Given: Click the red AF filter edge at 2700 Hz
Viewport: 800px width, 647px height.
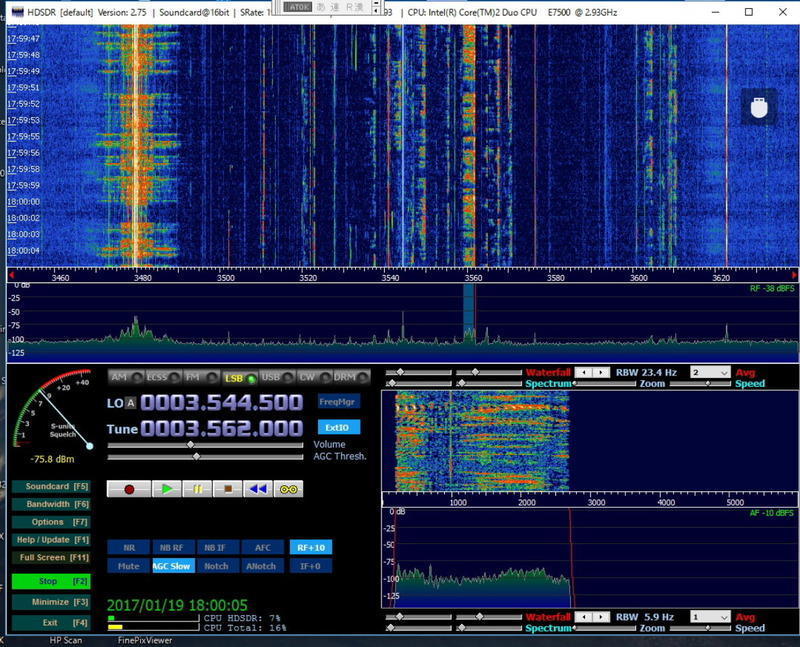Looking at the screenshot, I should tap(571, 556).
